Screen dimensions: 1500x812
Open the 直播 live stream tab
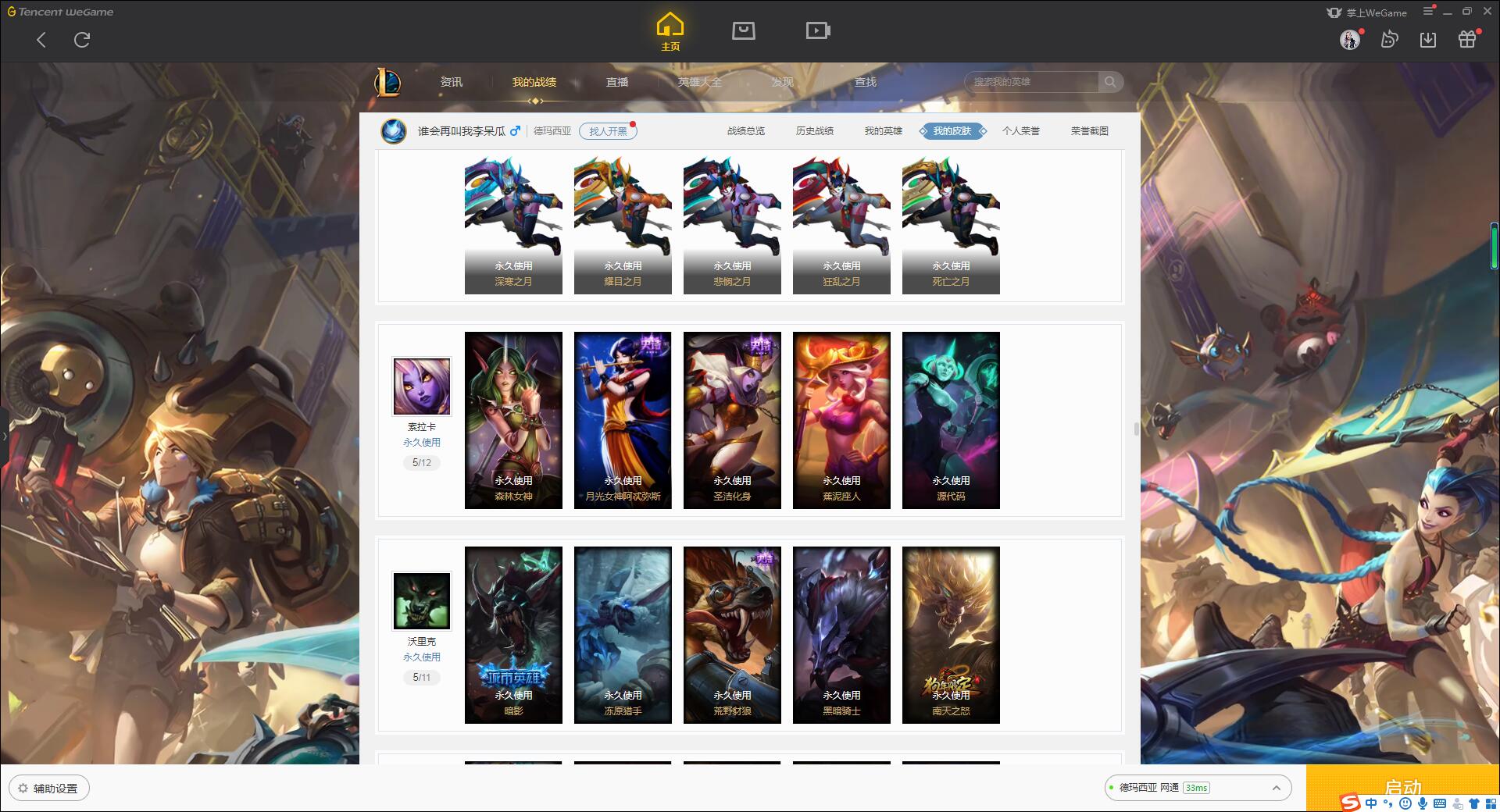point(617,82)
